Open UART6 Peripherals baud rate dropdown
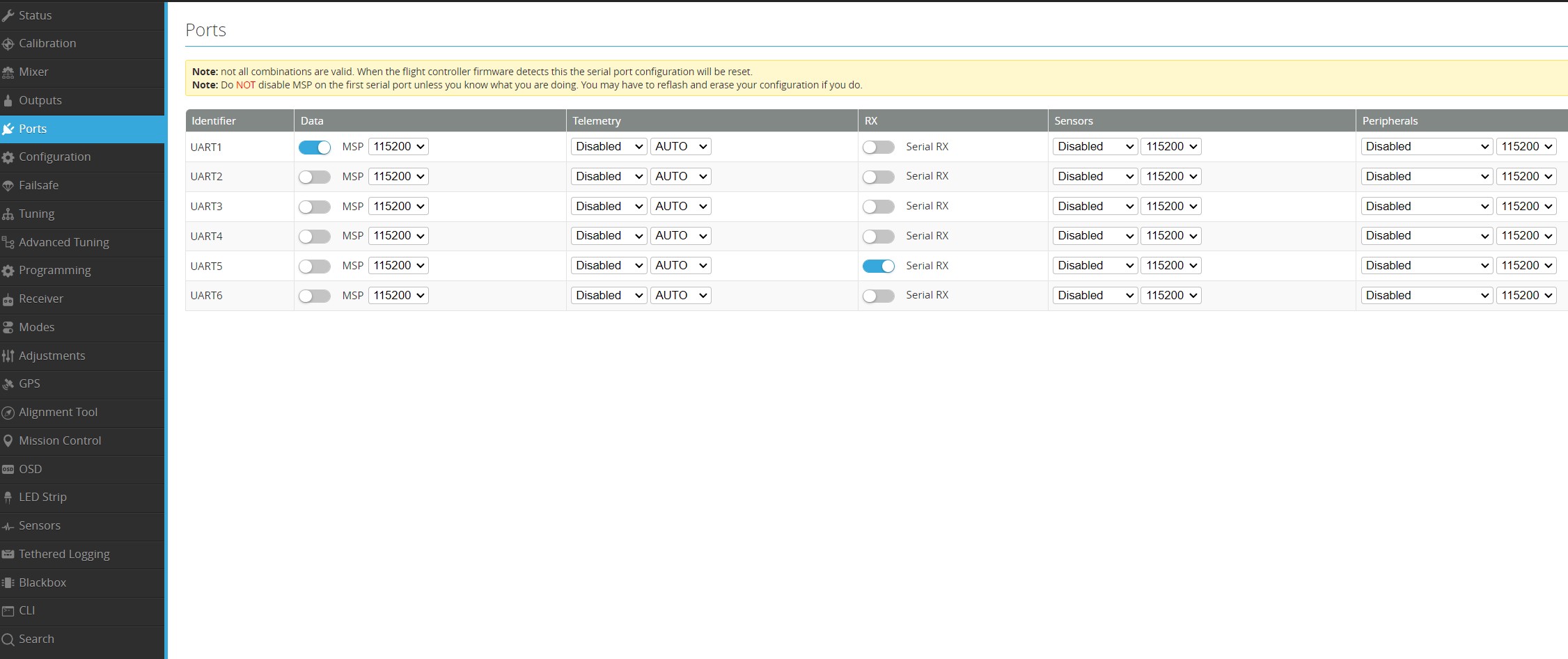The image size is (1568, 659). [1526, 296]
